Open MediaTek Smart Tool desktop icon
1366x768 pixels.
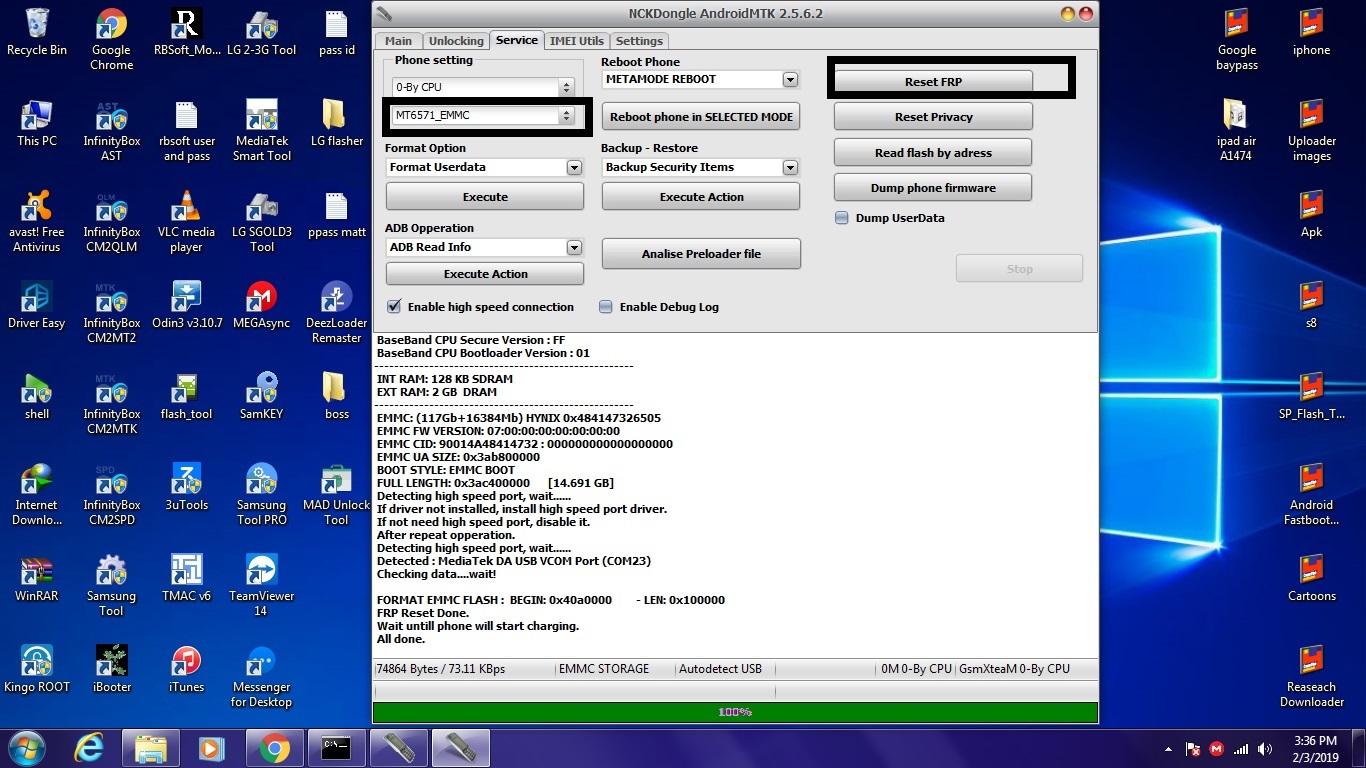click(262, 130)
